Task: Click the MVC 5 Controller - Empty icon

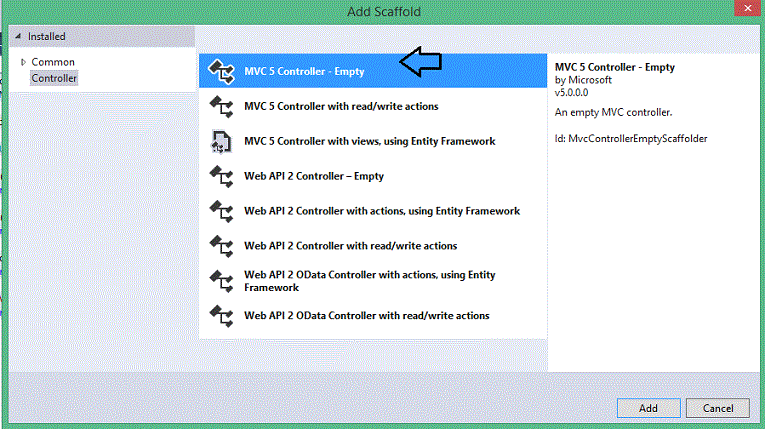Action: pos(221,71)
